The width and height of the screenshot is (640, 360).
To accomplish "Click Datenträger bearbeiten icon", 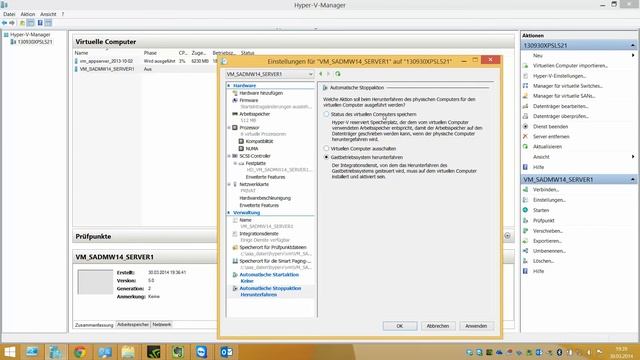I will click(525, 106).
